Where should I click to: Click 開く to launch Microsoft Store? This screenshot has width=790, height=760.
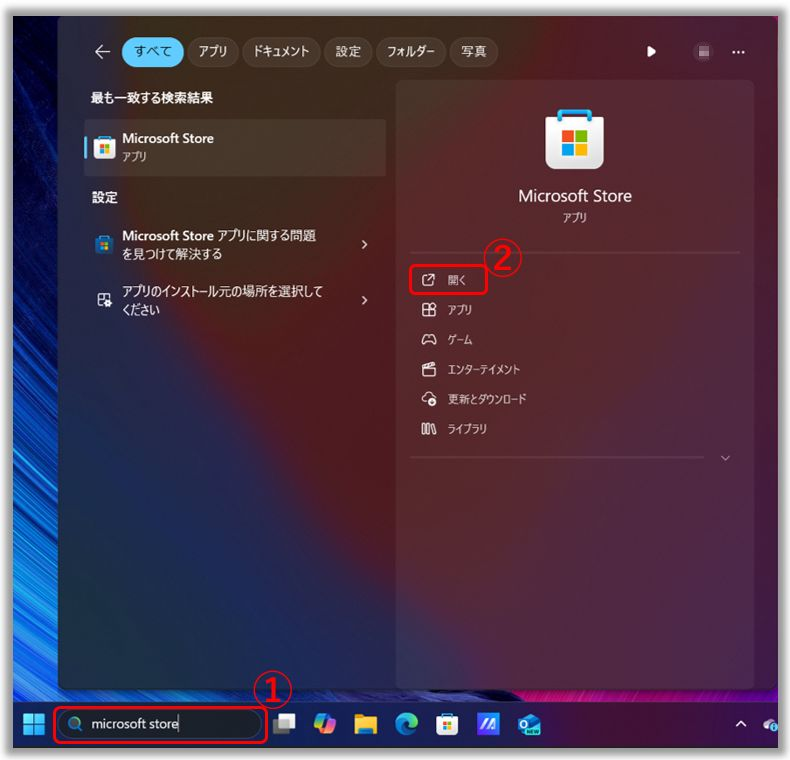(448, 280)
